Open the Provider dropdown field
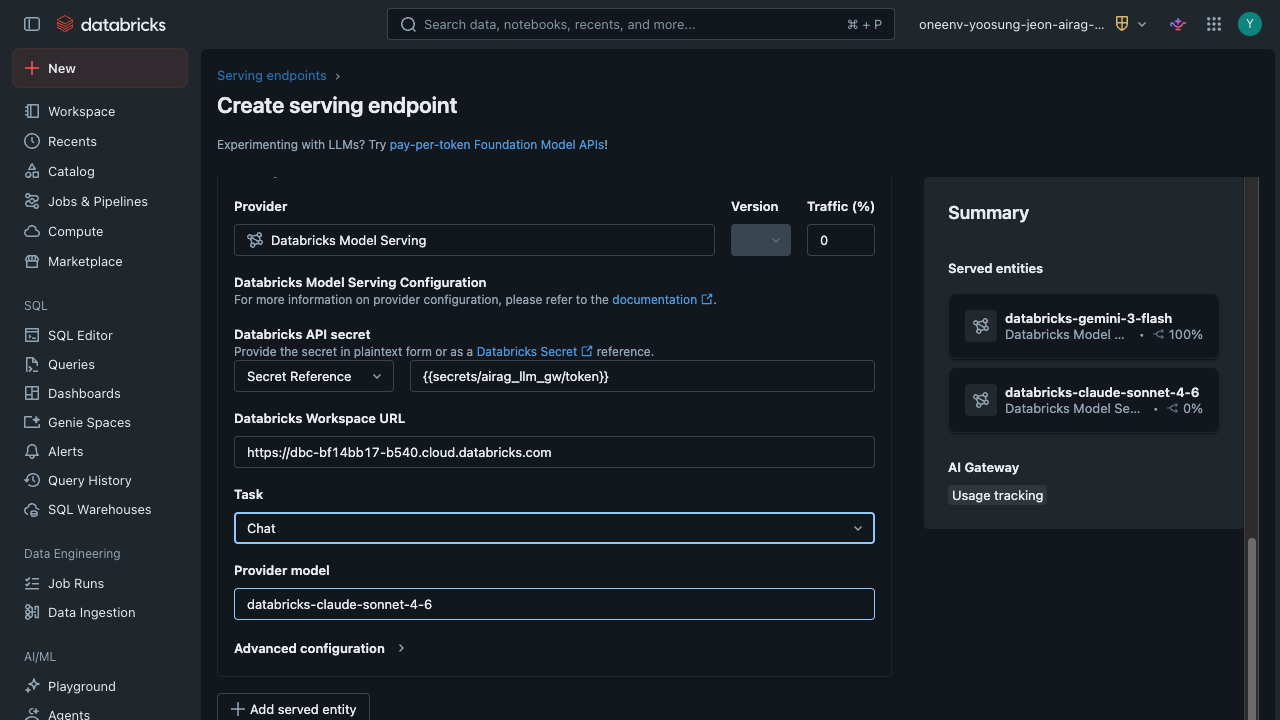 click(474, 240)
